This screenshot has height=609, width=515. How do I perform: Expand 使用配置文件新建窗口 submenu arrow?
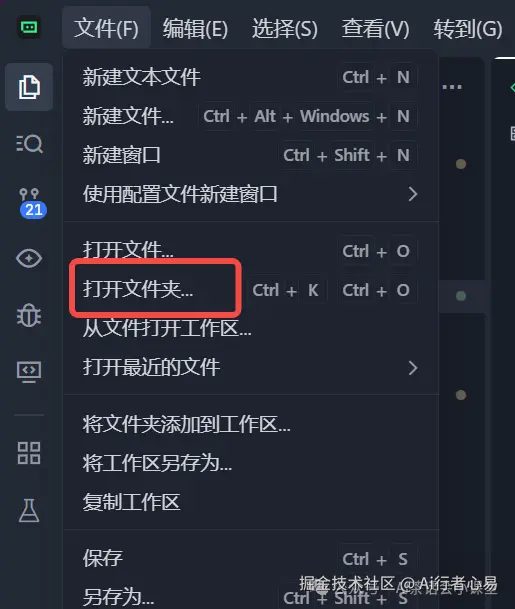pos(413,194)
